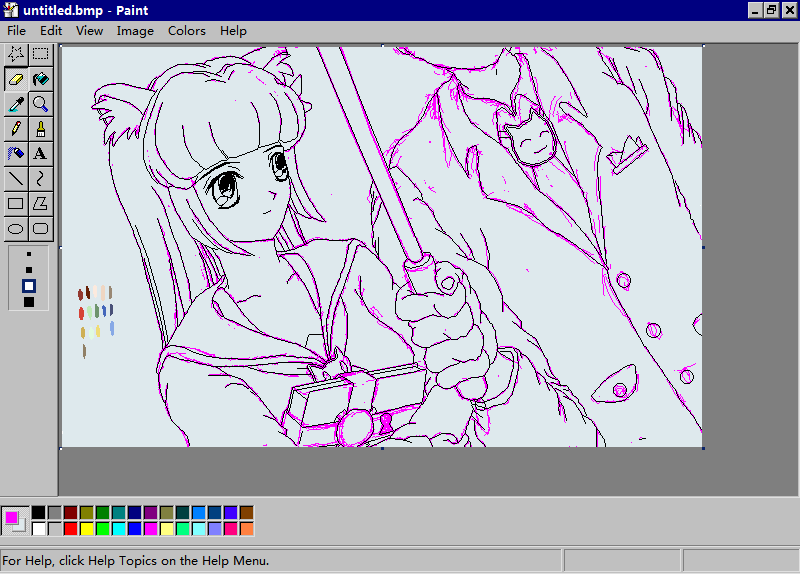Choose the Ellipse shape tool

(x=16, y=229)
